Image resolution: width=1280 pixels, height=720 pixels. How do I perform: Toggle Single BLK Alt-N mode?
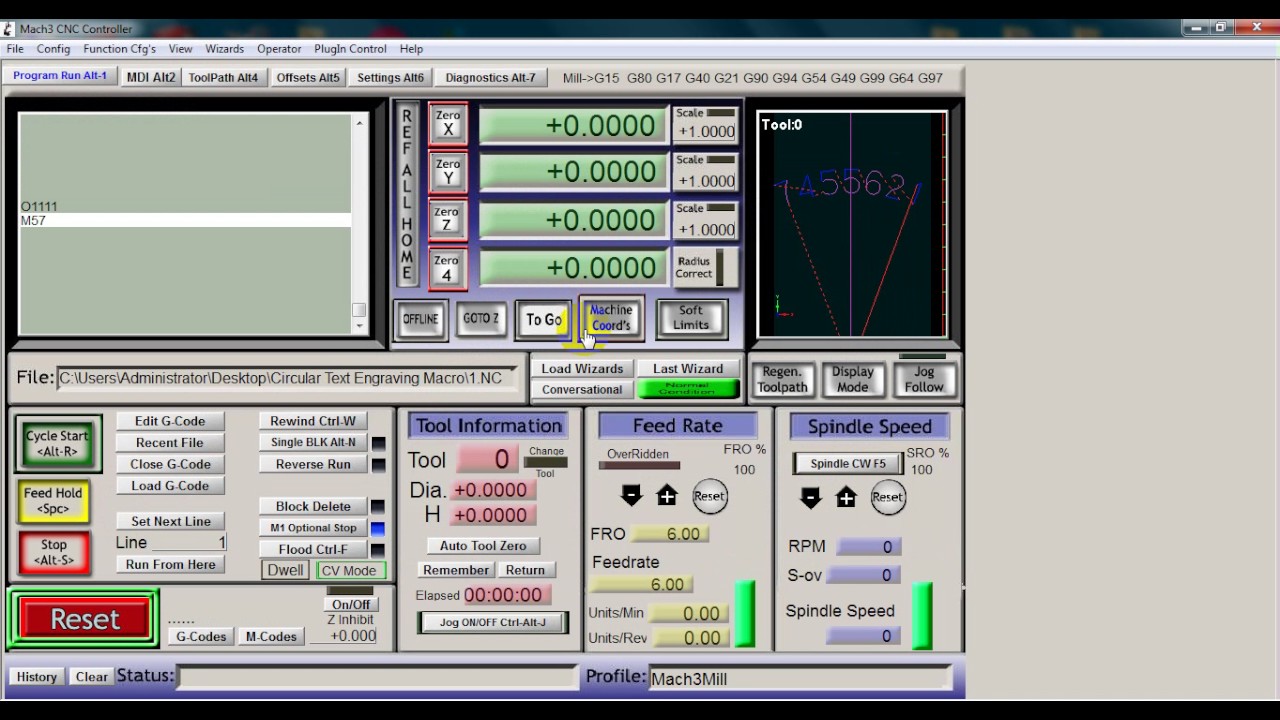tap(313, 442)
